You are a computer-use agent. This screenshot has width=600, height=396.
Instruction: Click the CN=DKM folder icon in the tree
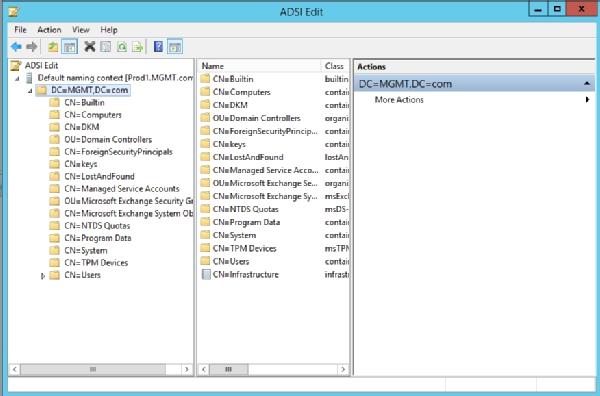pos(55,127)
